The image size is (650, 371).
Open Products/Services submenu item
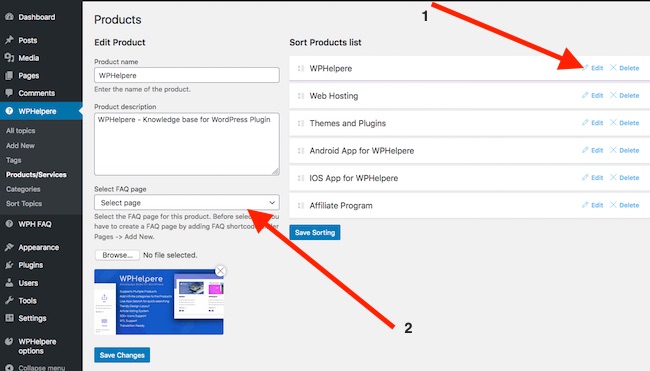[x=36, y=175]
